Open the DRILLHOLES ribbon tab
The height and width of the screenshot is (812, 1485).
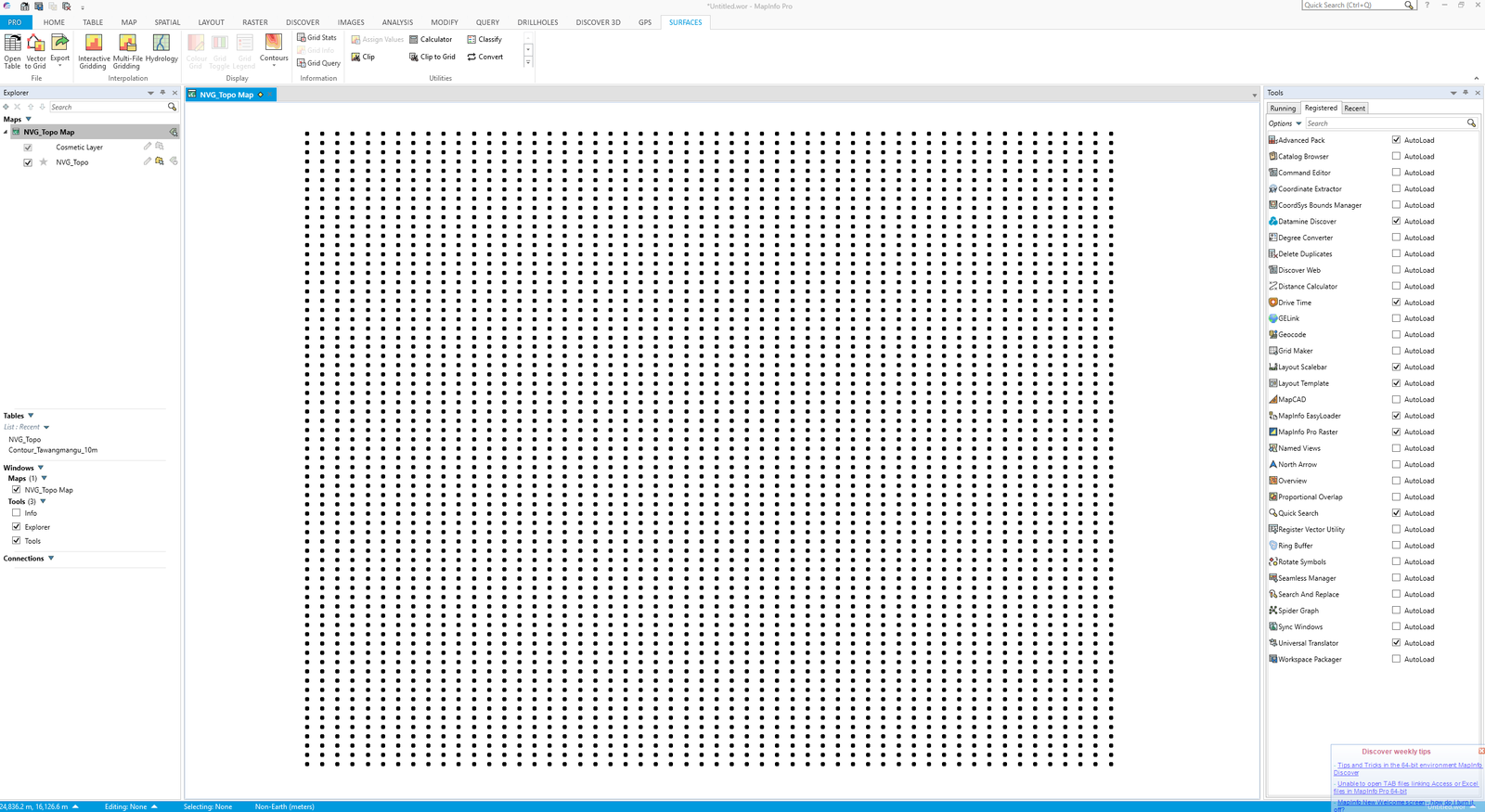coord(538,22)
